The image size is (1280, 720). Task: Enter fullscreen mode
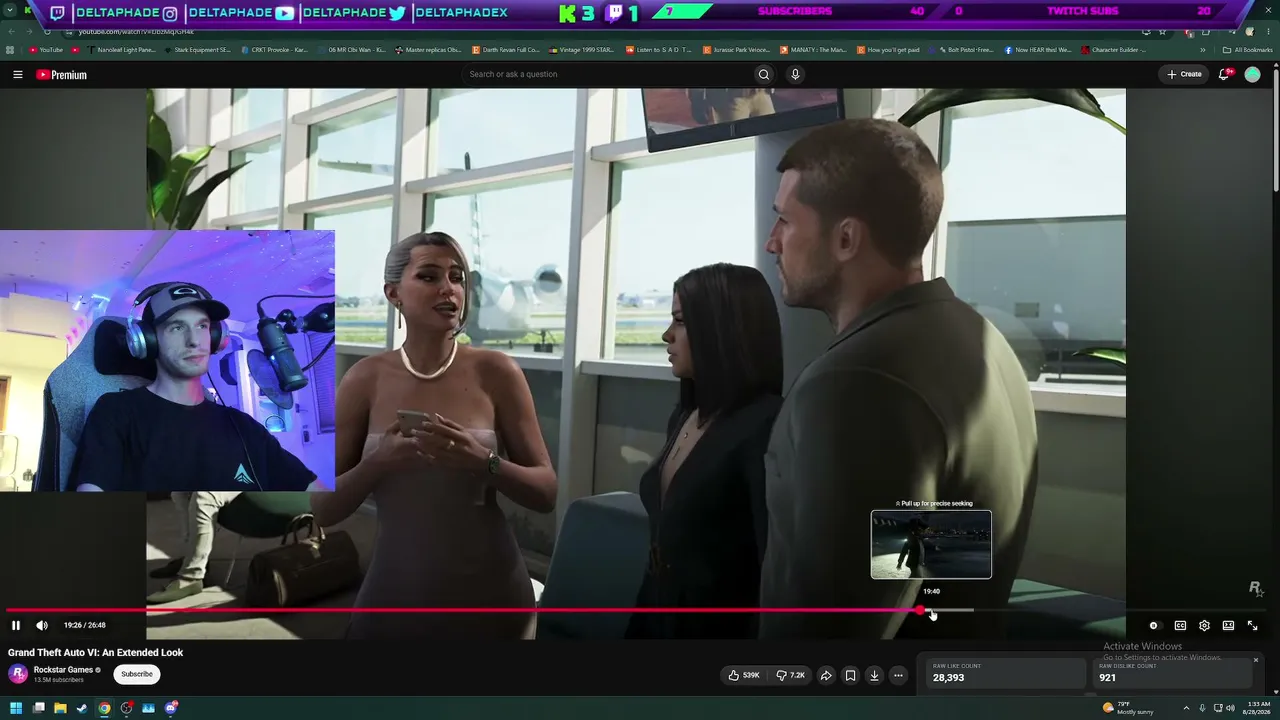tap(1252, 625)
